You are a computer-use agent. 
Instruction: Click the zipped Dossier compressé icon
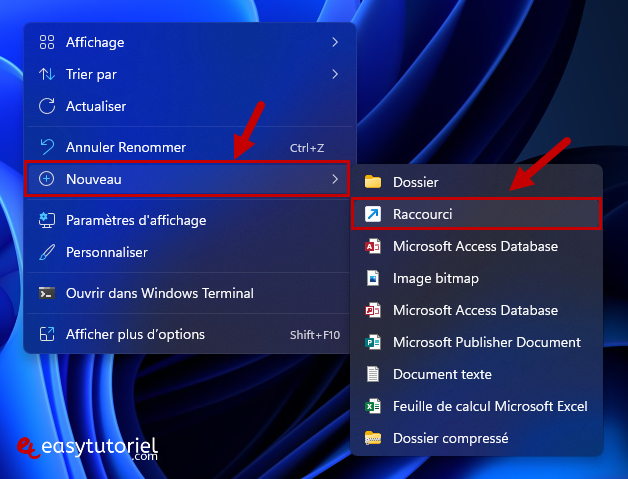pos(373,438)
